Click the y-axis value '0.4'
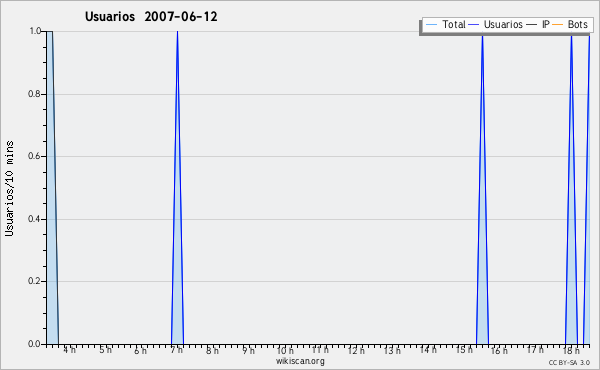This screenshot has width=600, height=370. (x=34, y=219)
